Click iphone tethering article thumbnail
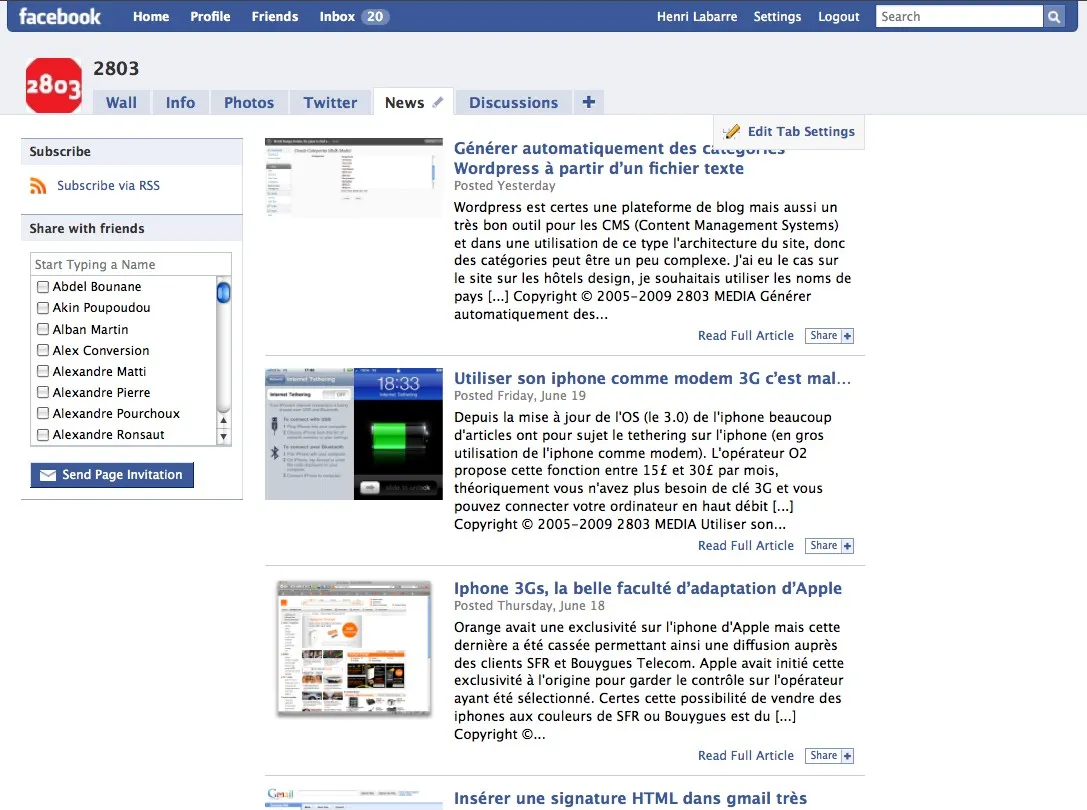 pos(354,433)
